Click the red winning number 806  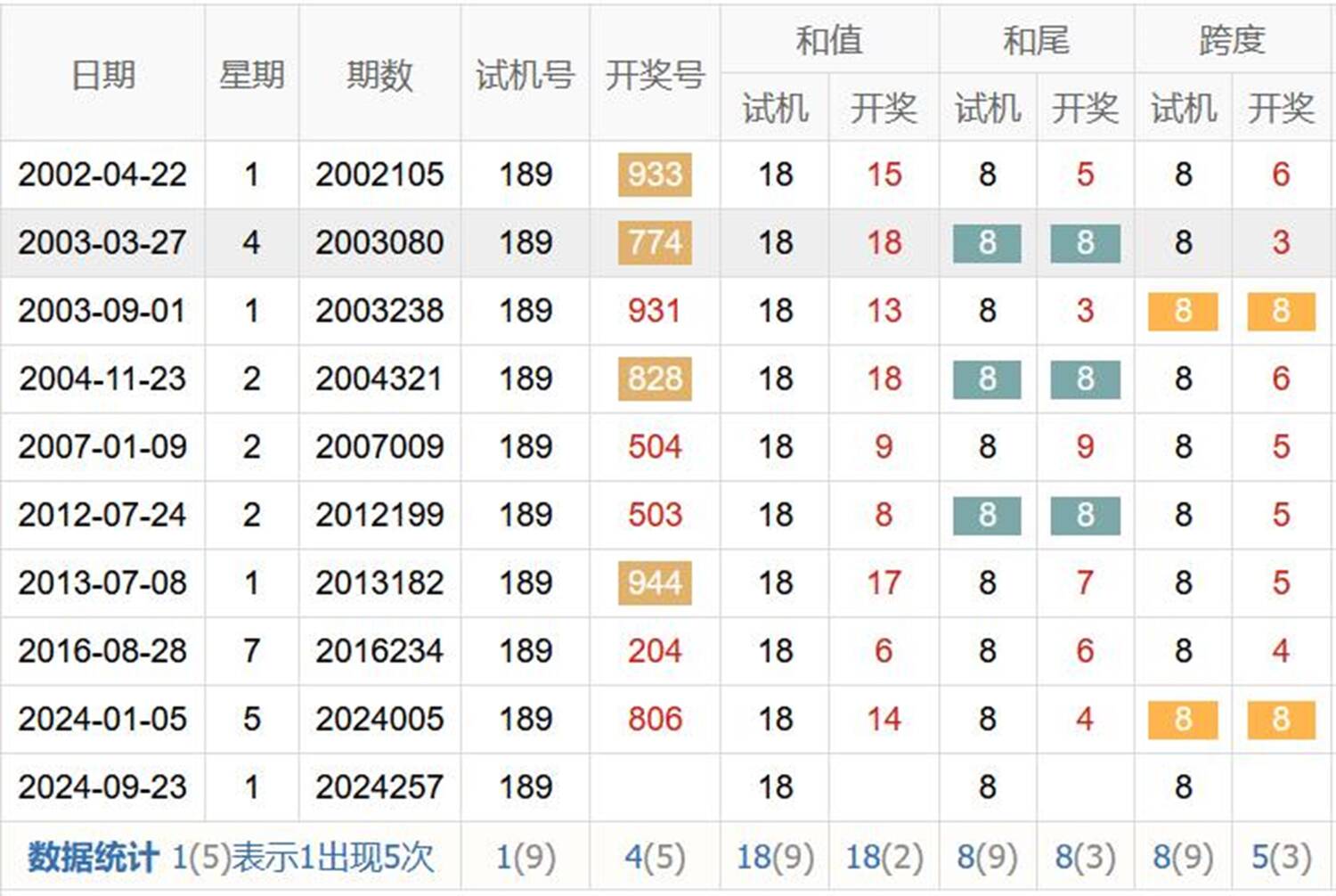click(655, 719)
